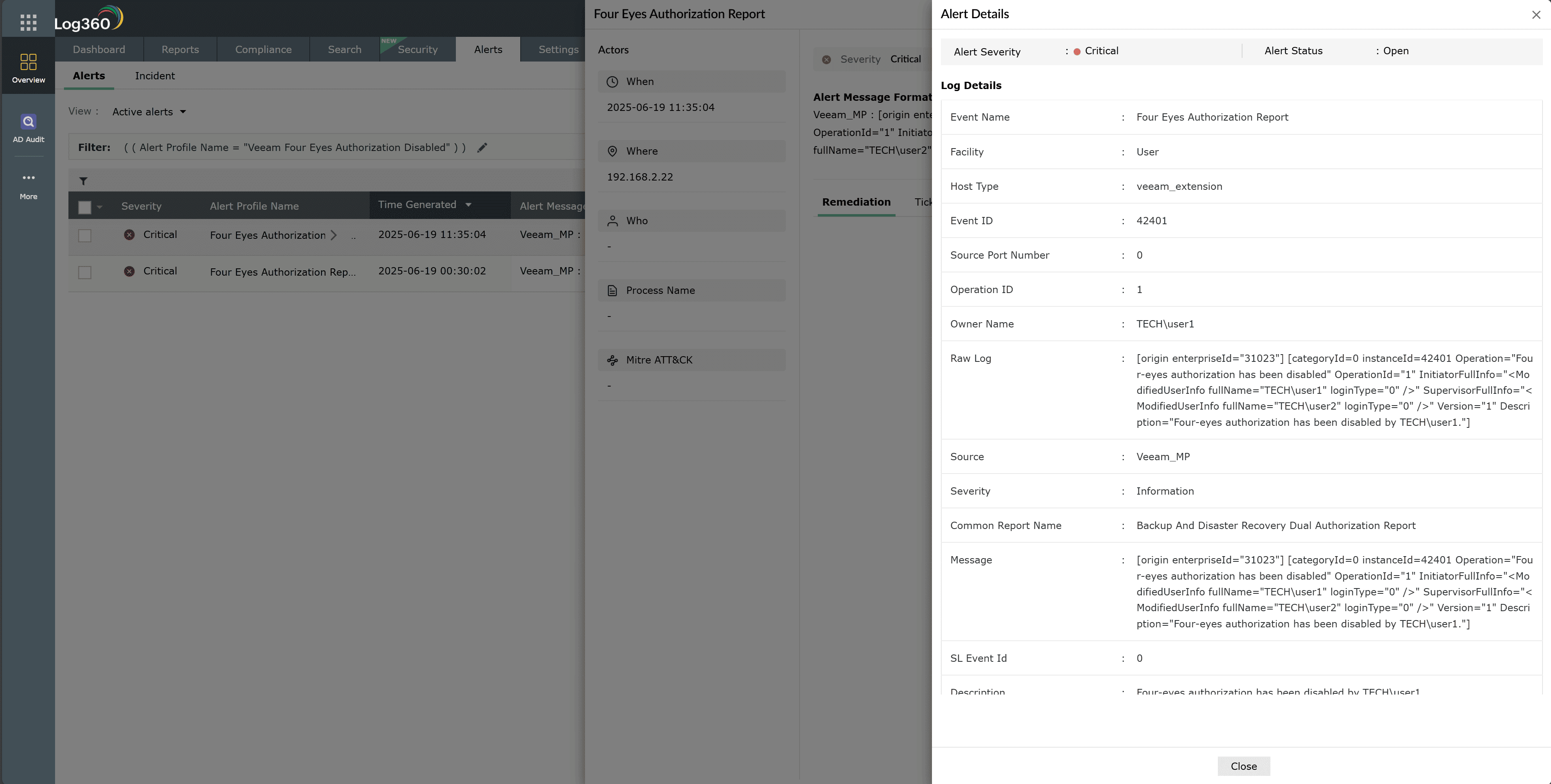Click the Where location pin icon
The height and width of the screenshot is (784, 1551).
[612, 151]
